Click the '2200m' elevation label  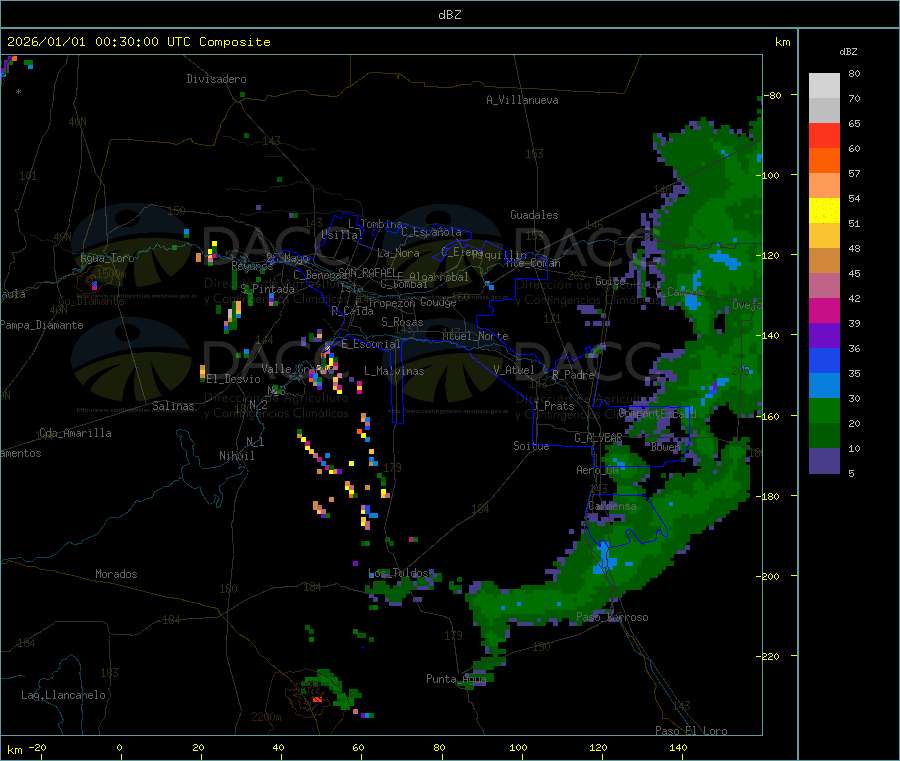coord(266,717)
